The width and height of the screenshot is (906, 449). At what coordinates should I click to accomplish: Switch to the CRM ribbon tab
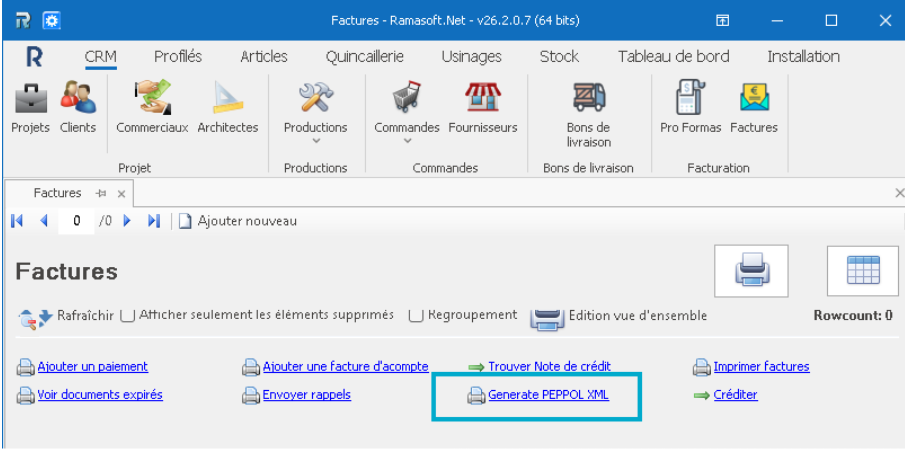click(101, 57)
